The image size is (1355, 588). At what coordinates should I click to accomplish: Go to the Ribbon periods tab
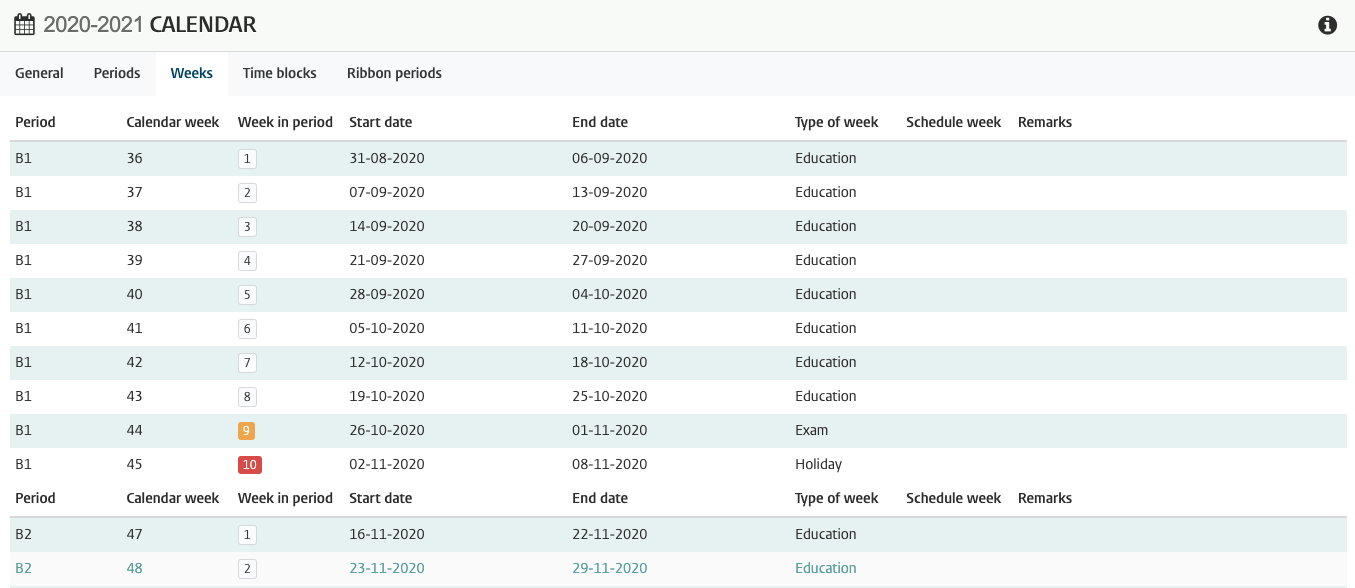394,73
